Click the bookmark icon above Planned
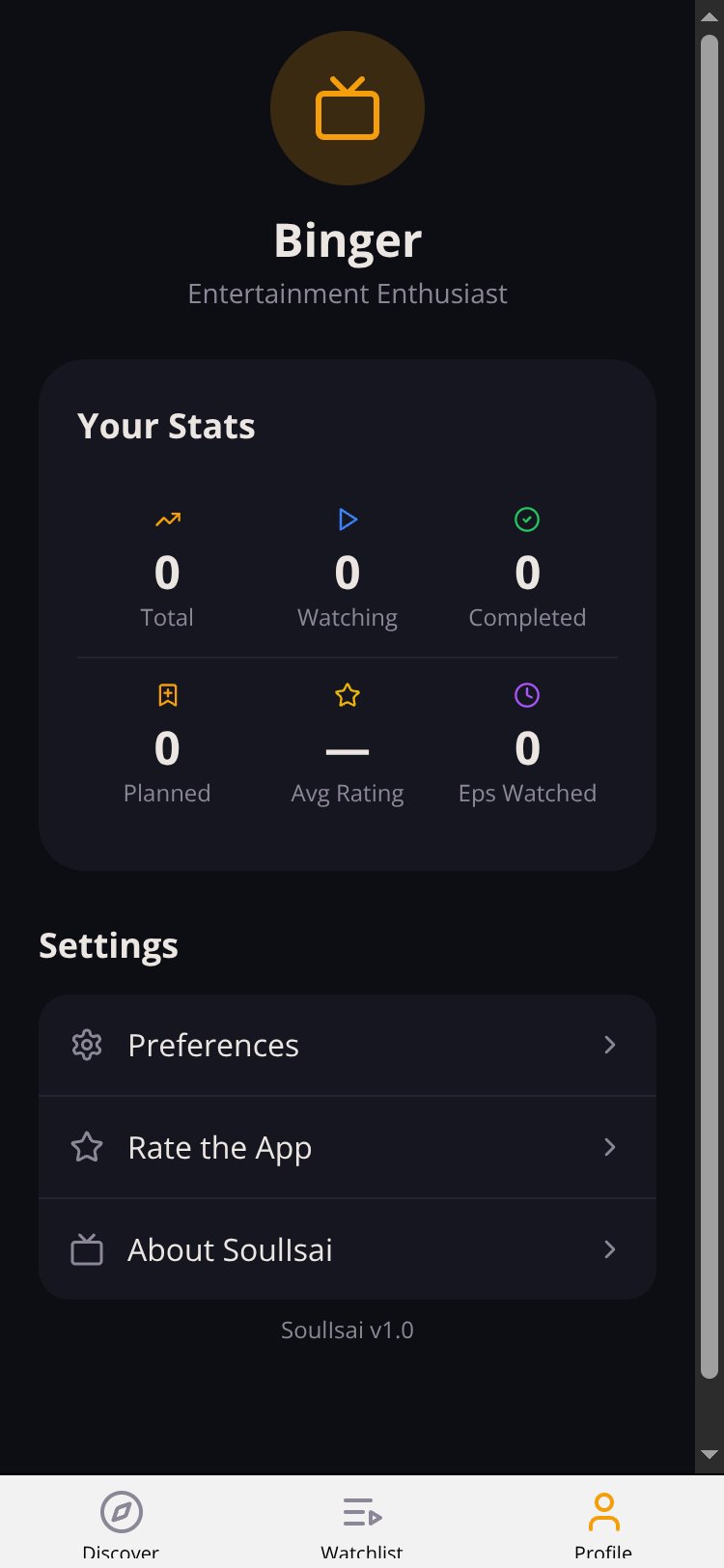This screenshot has width=724, height=1568. point(167,695)
